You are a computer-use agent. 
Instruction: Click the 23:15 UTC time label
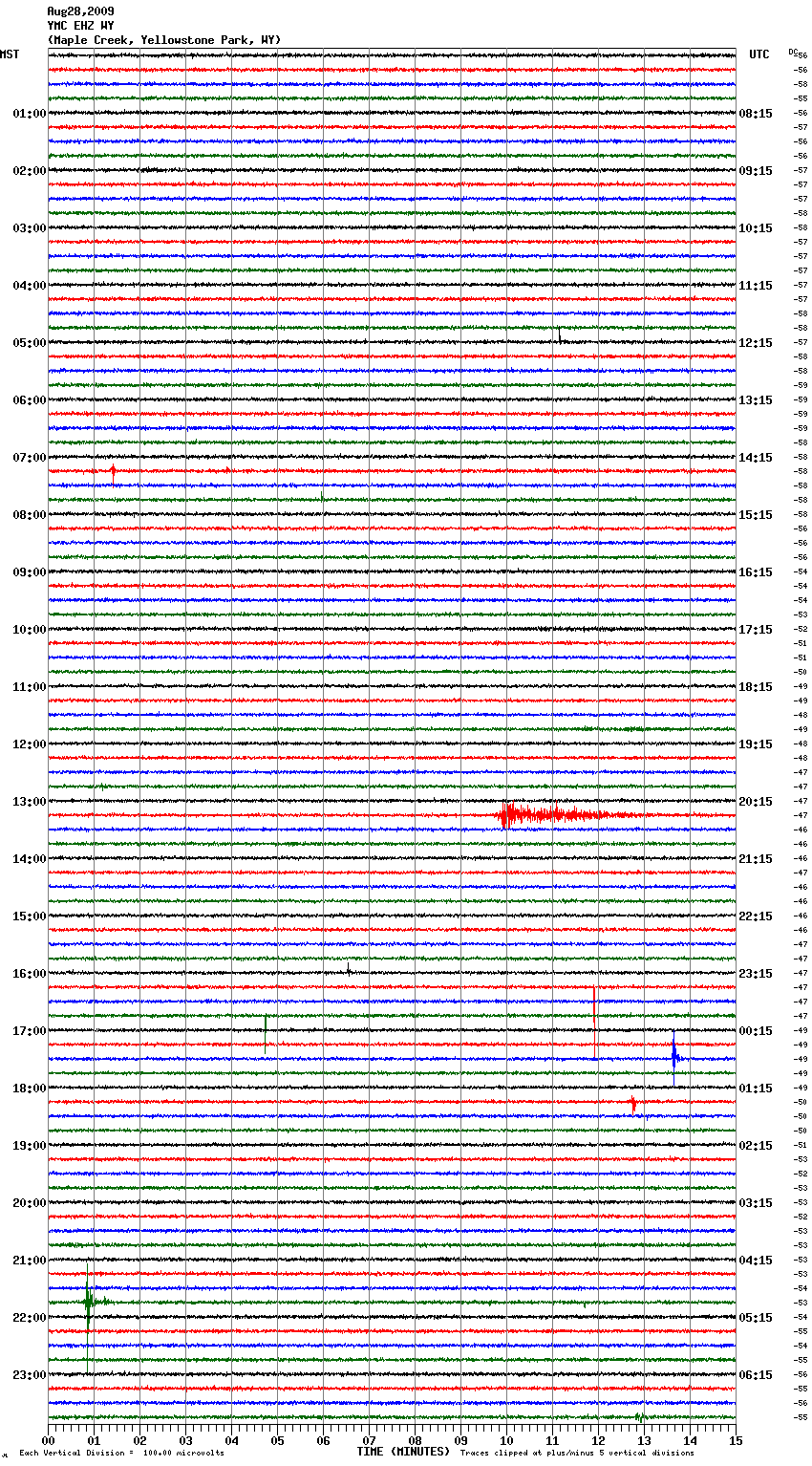click(756, 974)
